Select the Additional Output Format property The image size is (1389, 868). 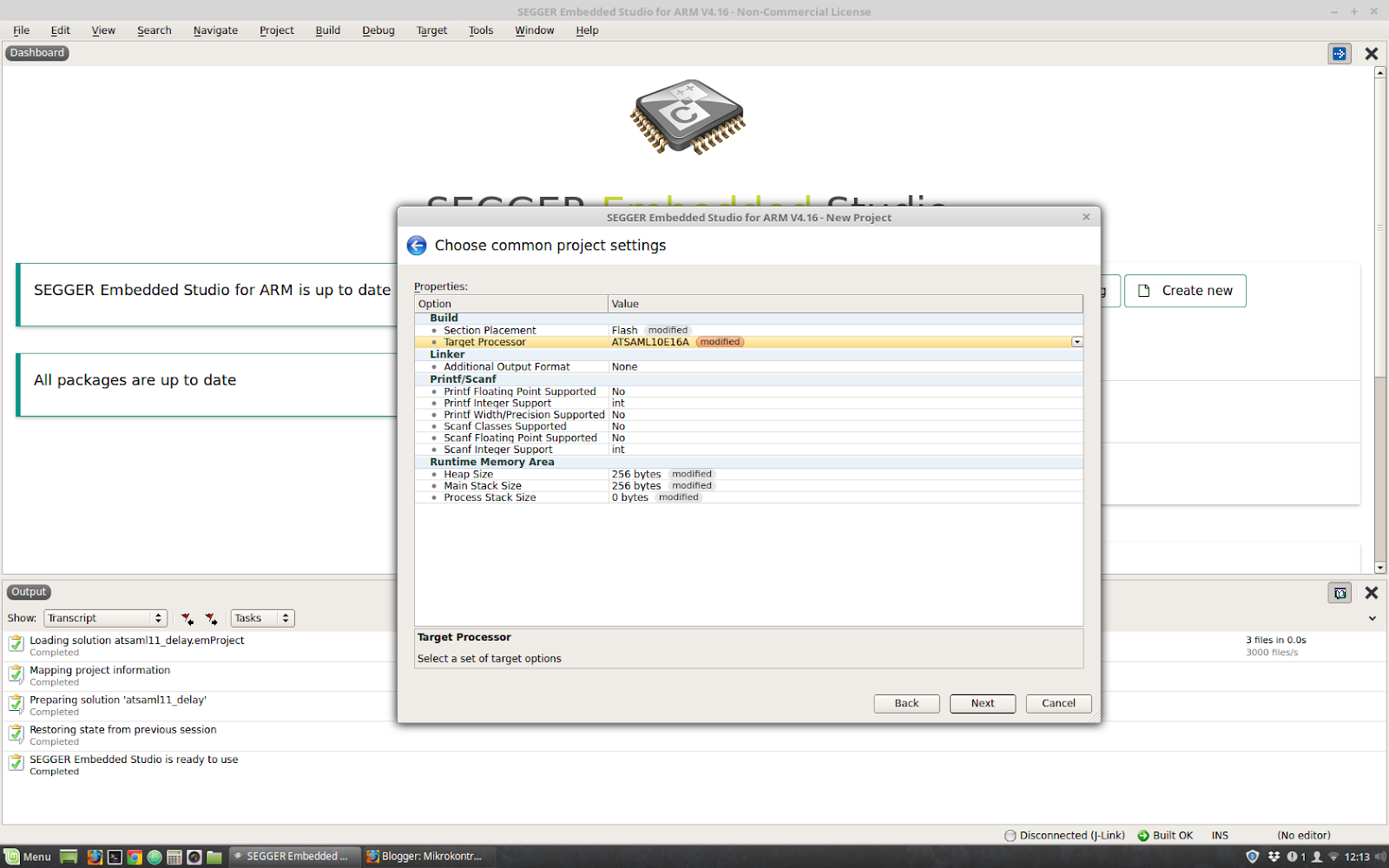(749, 367)
